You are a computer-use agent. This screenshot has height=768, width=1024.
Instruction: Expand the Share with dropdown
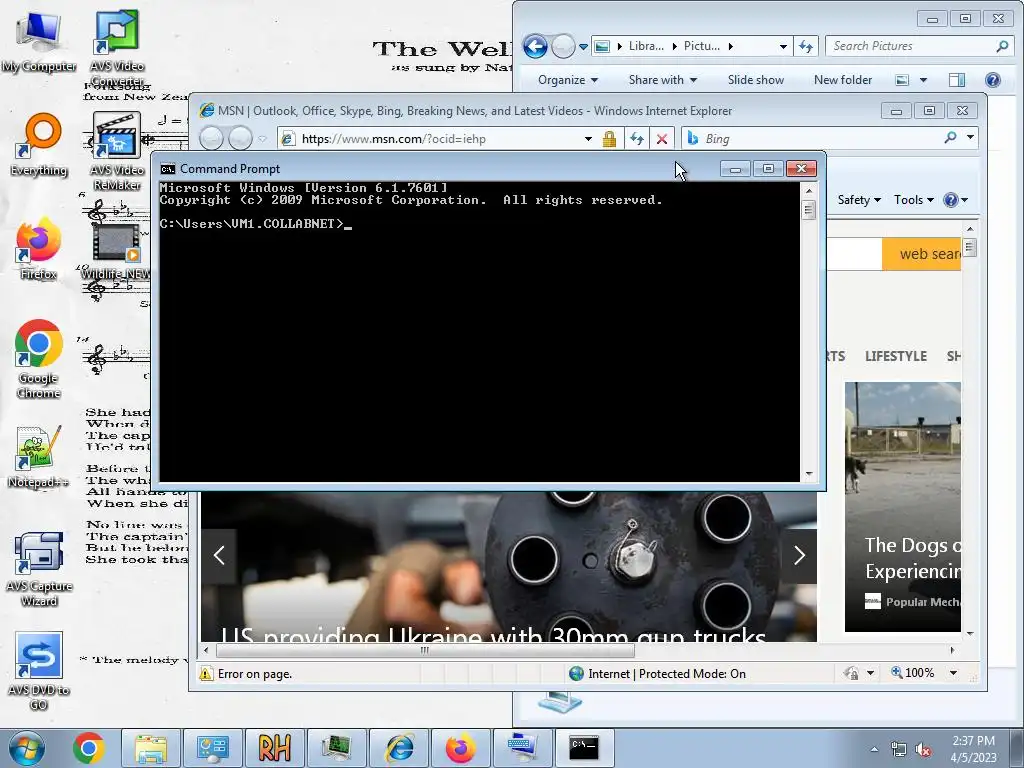click(x=662, y=80)
